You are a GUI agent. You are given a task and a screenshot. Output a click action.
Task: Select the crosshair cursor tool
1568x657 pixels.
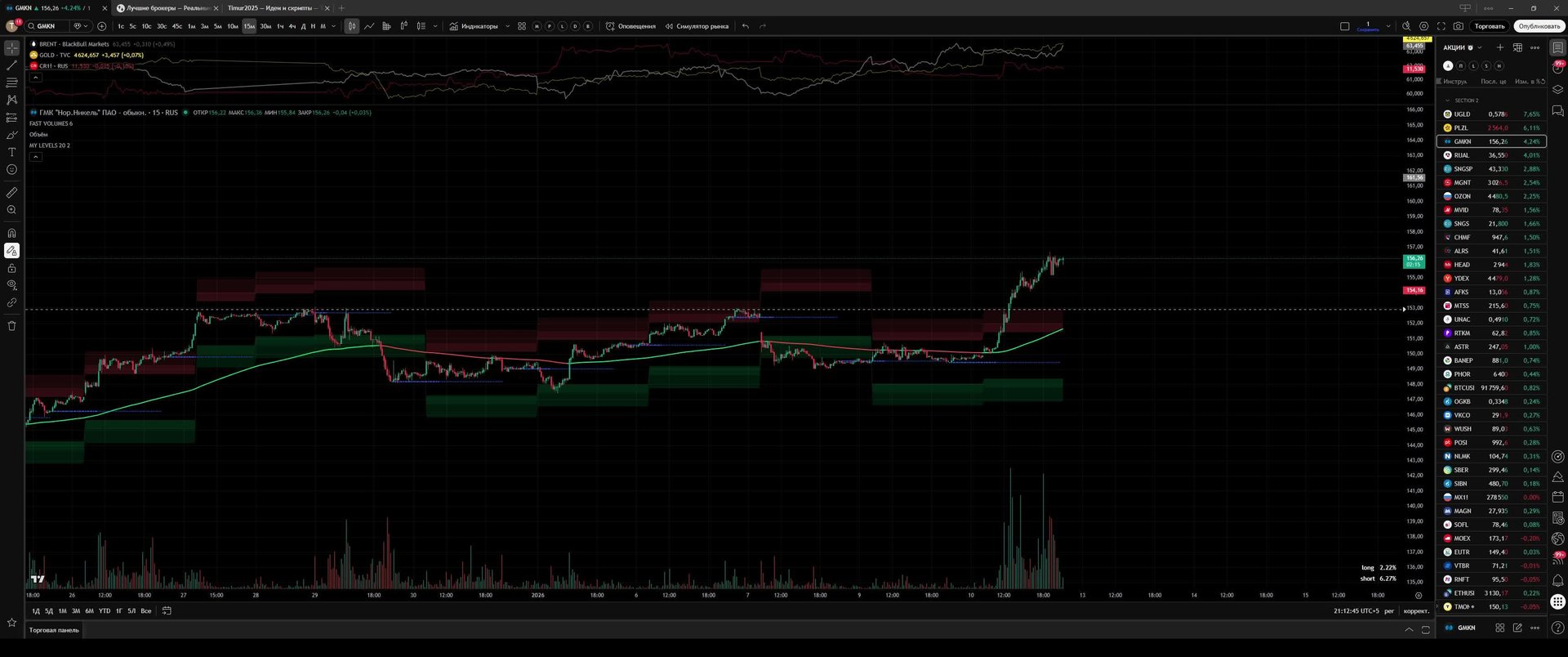11,47
